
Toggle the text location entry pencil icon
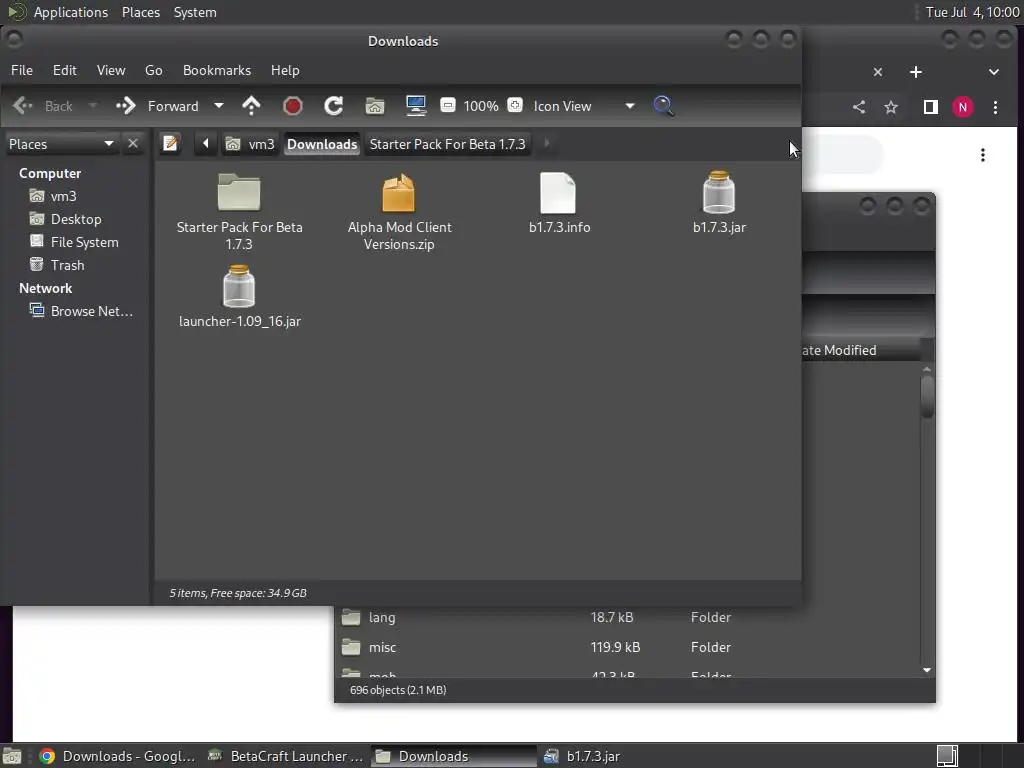click(170, 144)
